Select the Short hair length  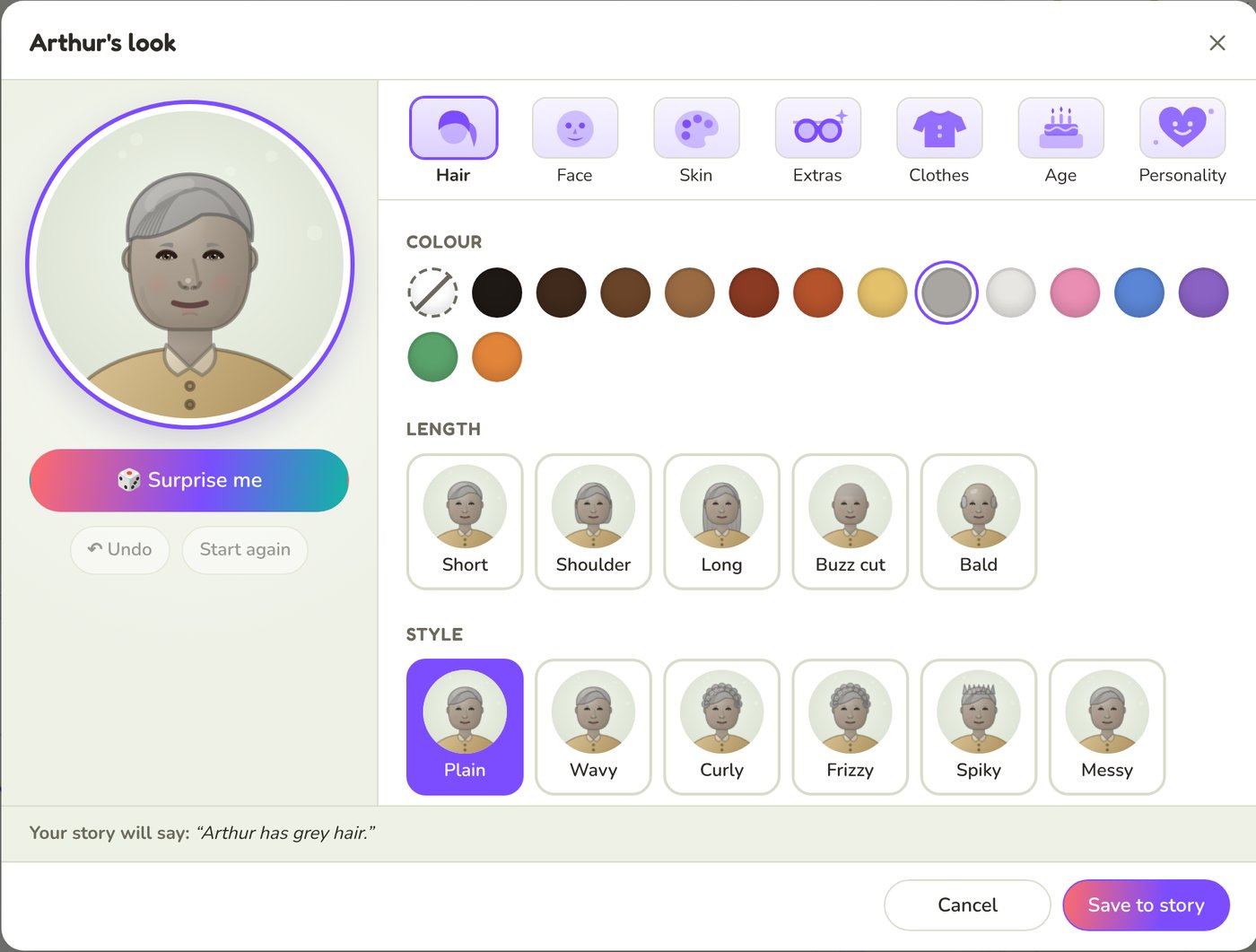pyautogui.click(x=465, y=521)
